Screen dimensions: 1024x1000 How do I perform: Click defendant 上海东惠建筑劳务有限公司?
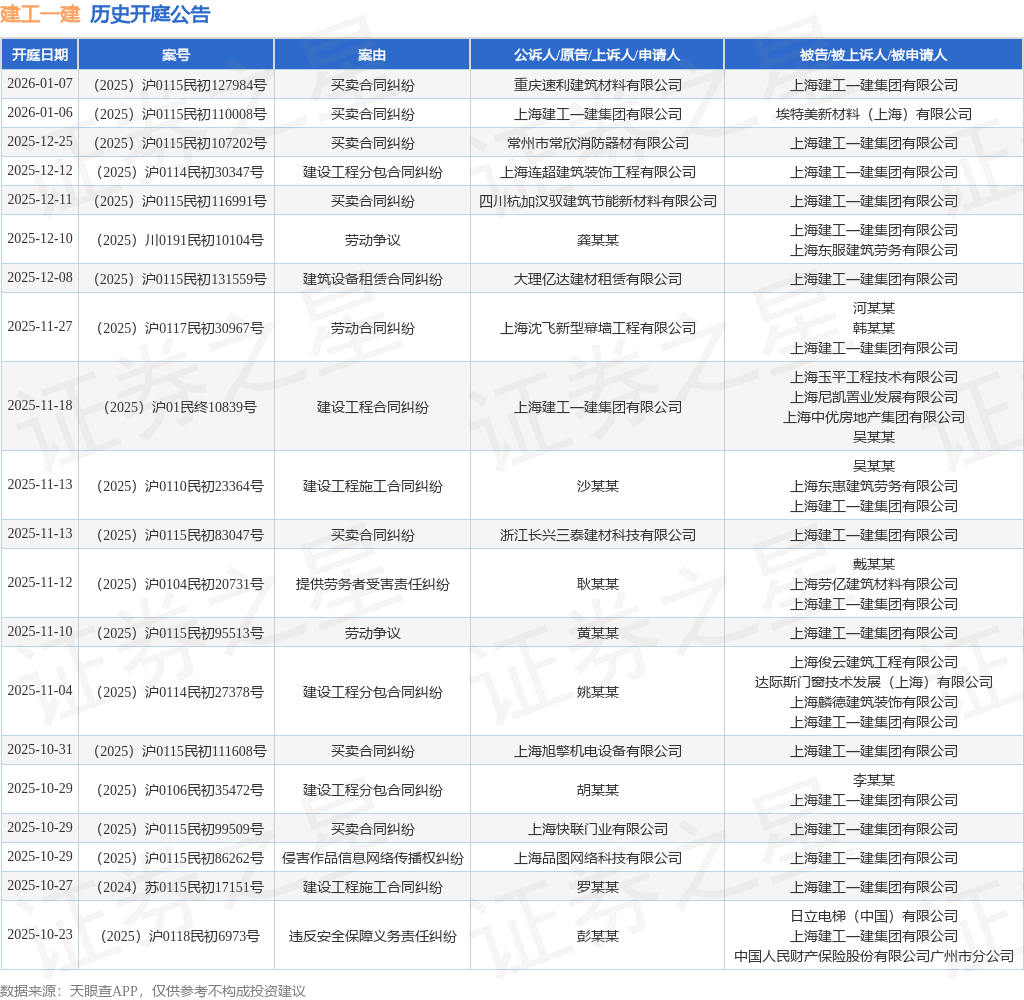pyautogui.click(x=874, y=486)
